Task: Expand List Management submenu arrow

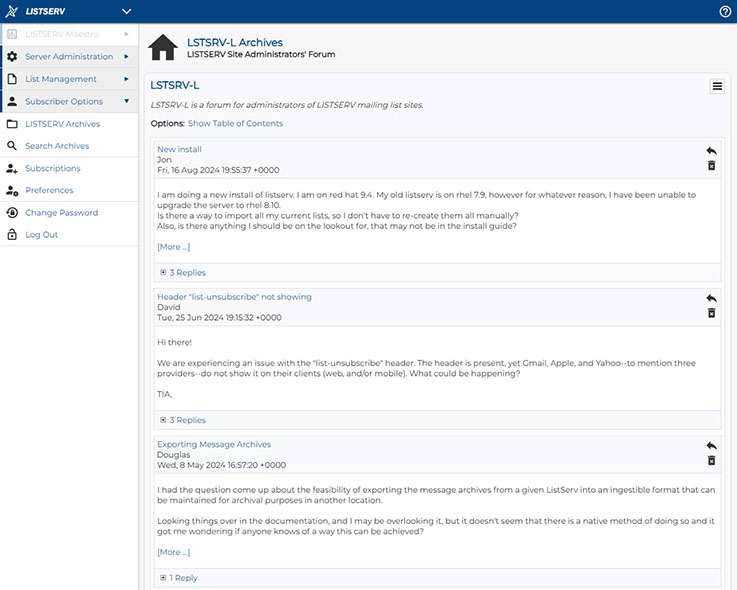Action: [x=126, y=79]
